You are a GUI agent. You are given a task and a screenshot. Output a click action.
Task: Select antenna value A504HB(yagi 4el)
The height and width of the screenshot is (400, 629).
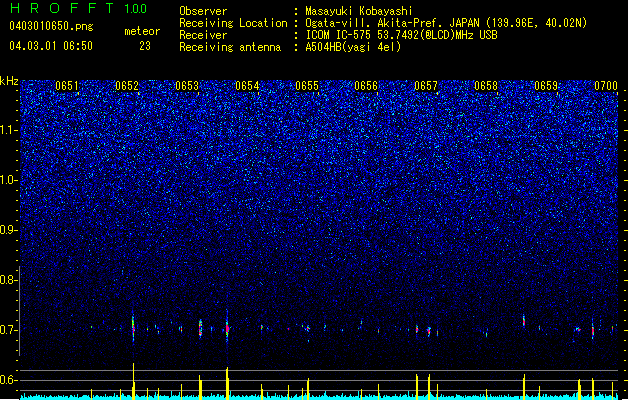coord(353,47)
